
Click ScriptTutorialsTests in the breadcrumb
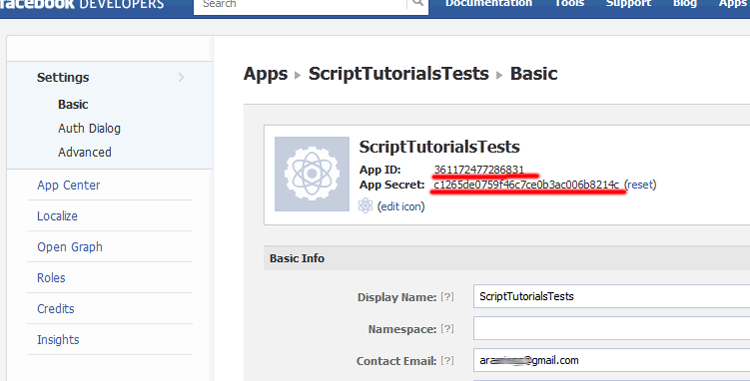tap(398, 74)
